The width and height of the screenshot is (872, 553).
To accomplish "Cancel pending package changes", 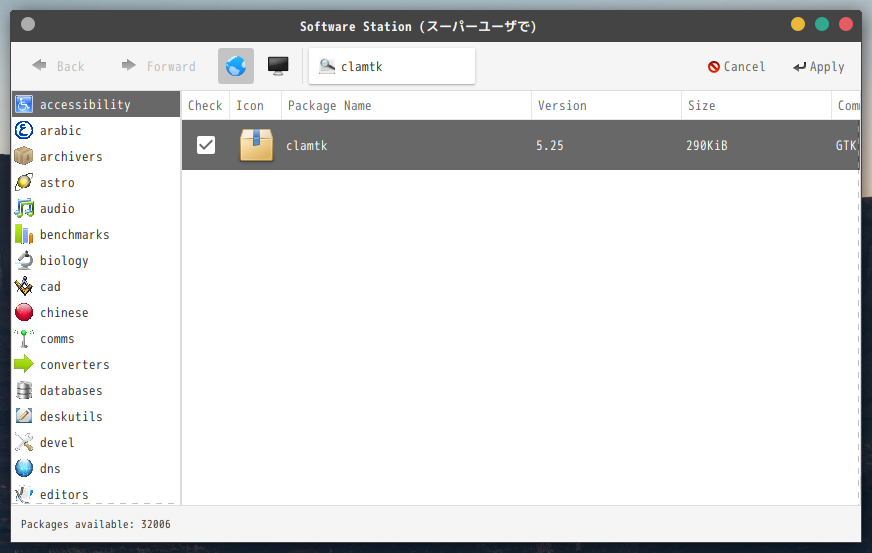I will coord(736,67).
